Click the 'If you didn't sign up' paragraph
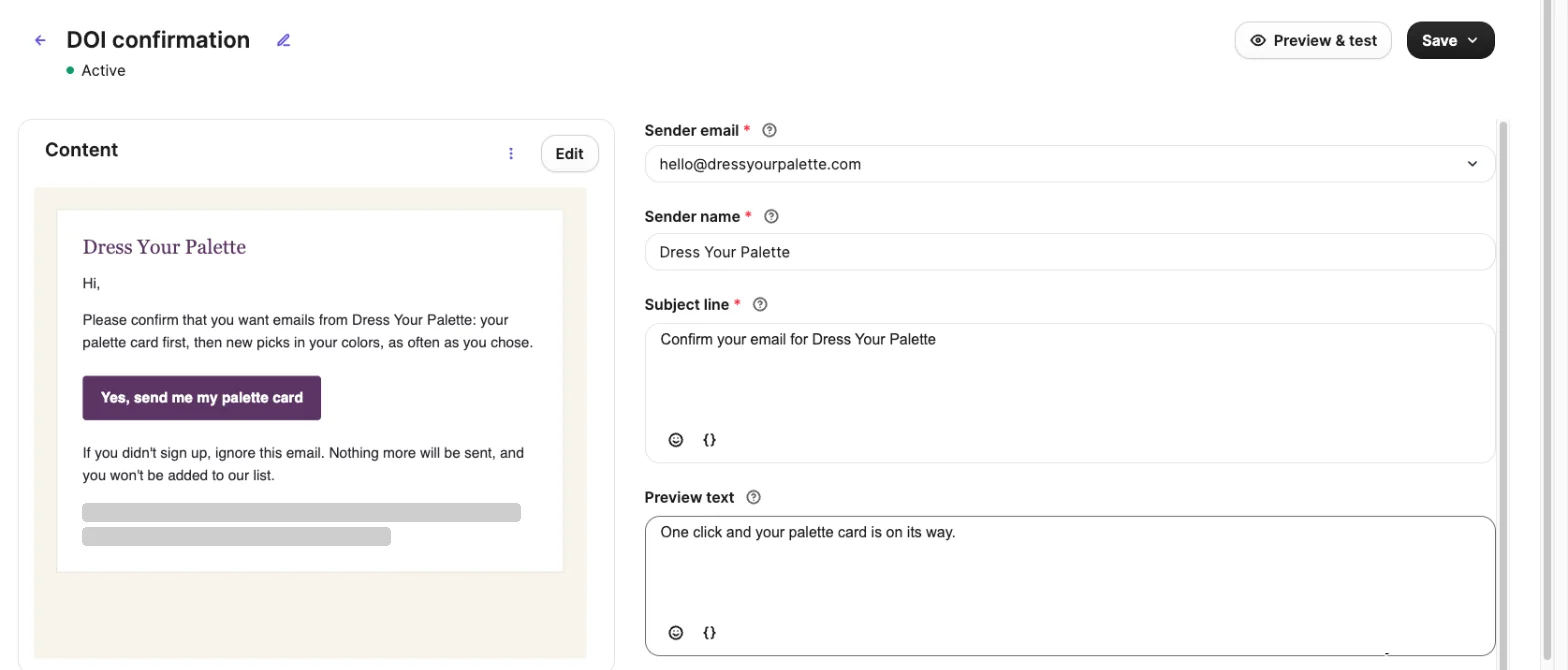 (303, 464)
